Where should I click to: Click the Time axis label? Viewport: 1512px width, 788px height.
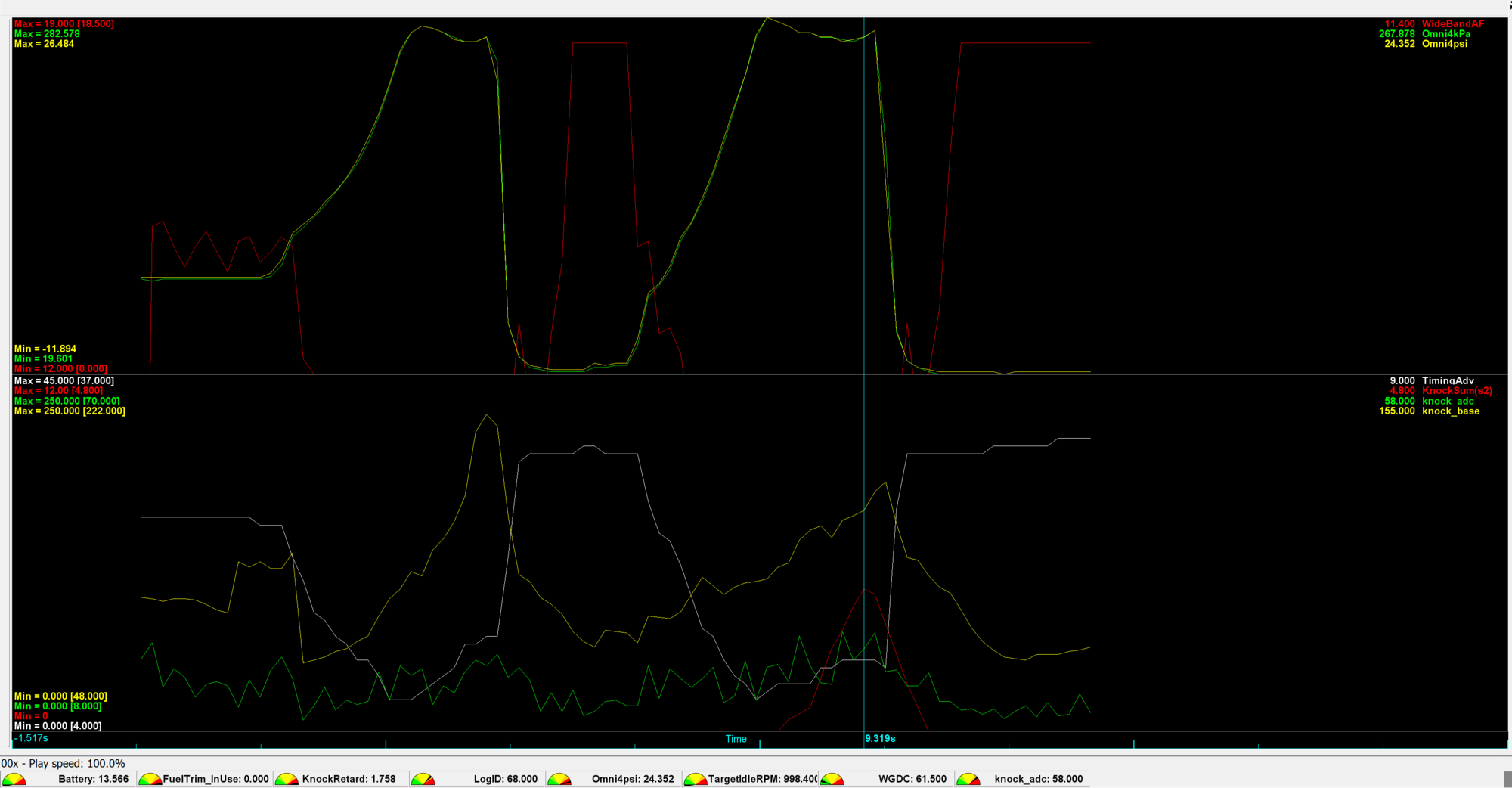tap(736, 739)
